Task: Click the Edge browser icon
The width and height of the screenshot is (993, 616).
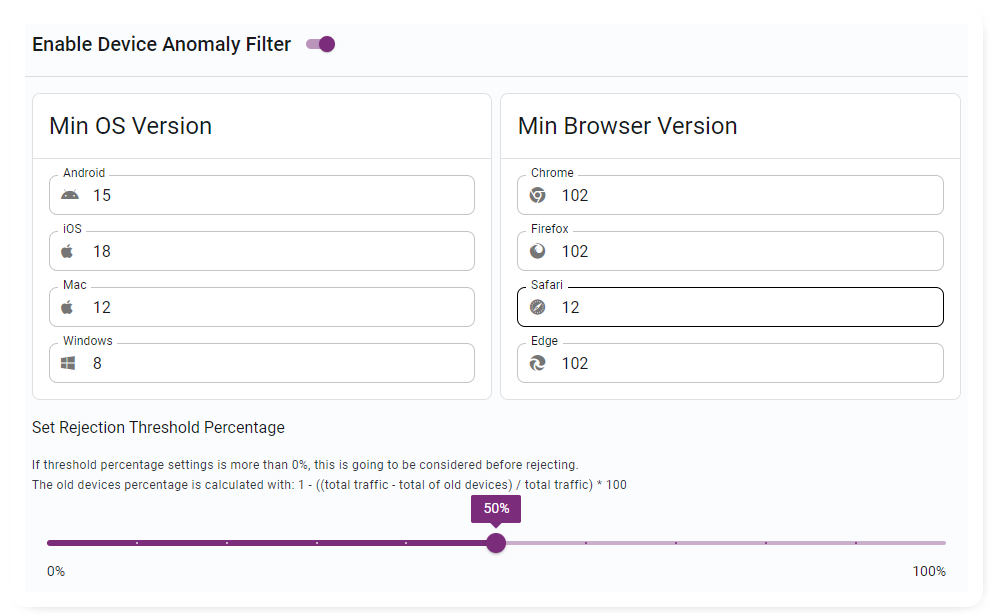Action: point(538,363)
